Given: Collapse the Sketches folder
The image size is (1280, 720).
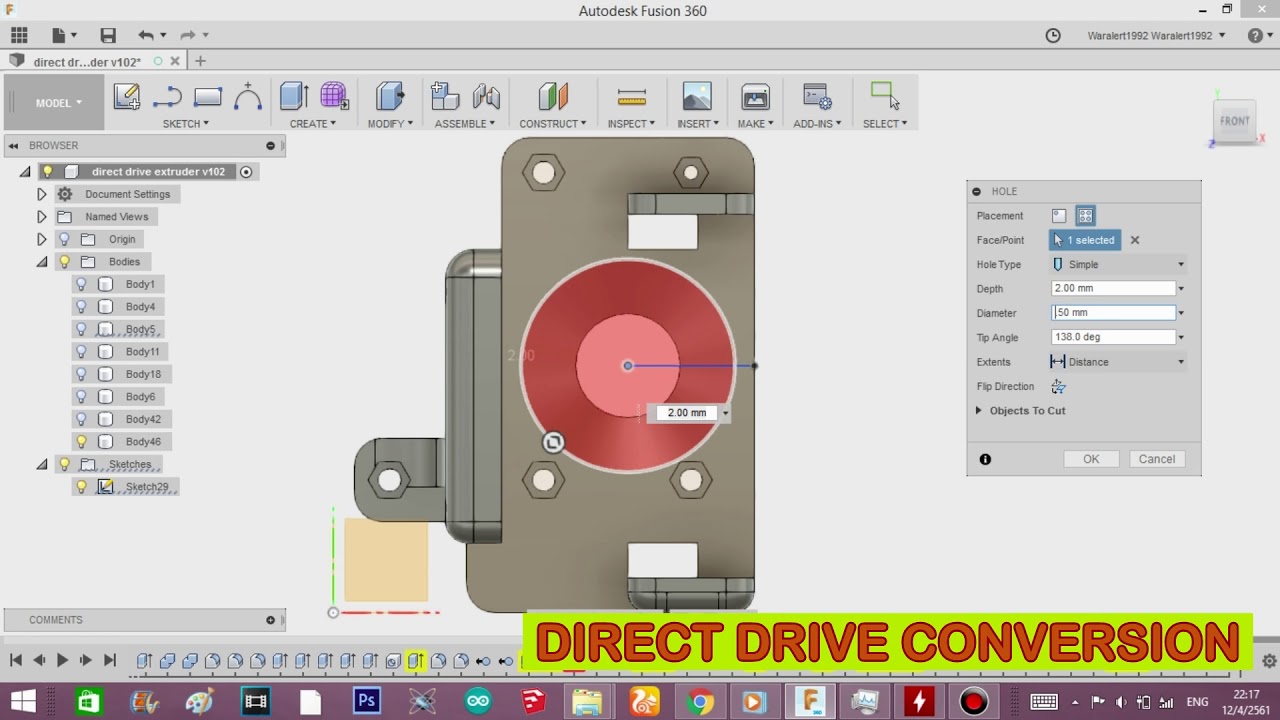Looking at the screenshot, I should coord(41,464).
